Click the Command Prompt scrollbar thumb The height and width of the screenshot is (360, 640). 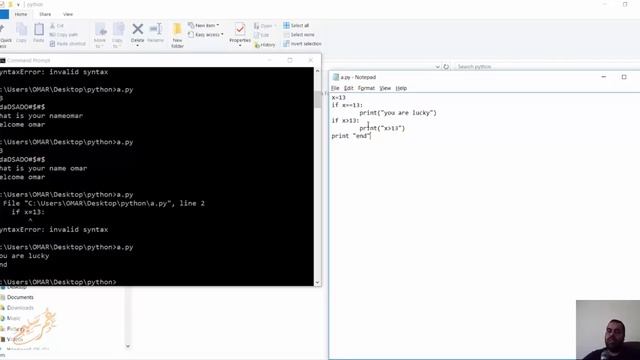(318, 99)
